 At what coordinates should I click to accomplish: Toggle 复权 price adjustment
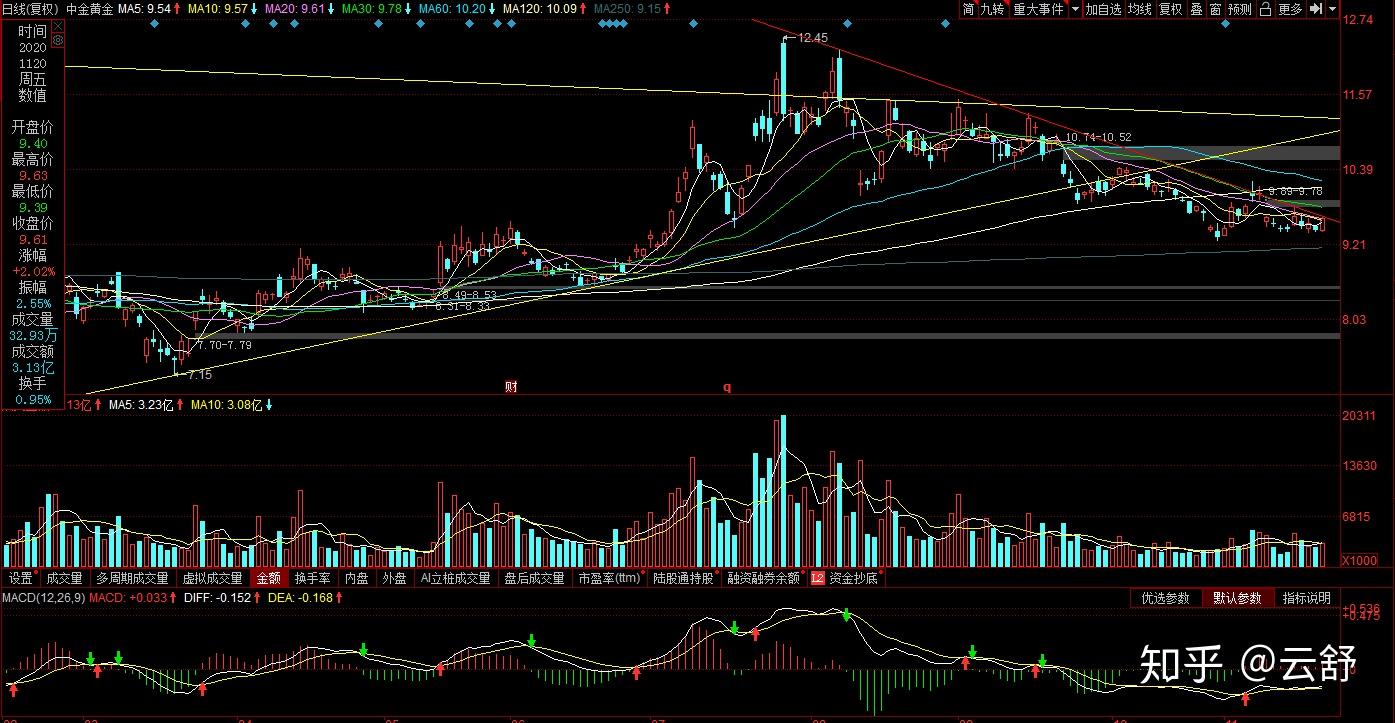pyautogui.click(x=1171, y=9)
